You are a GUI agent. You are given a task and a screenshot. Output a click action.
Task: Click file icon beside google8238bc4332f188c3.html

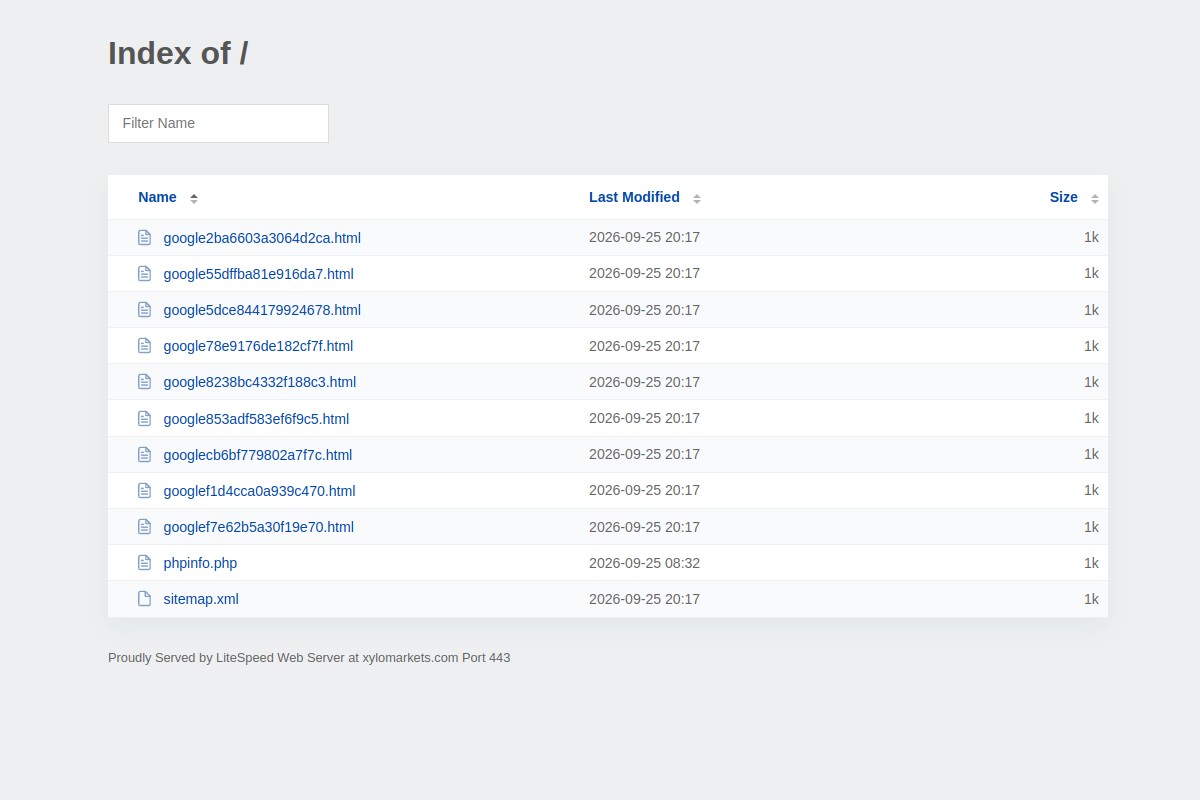[144, 382]
